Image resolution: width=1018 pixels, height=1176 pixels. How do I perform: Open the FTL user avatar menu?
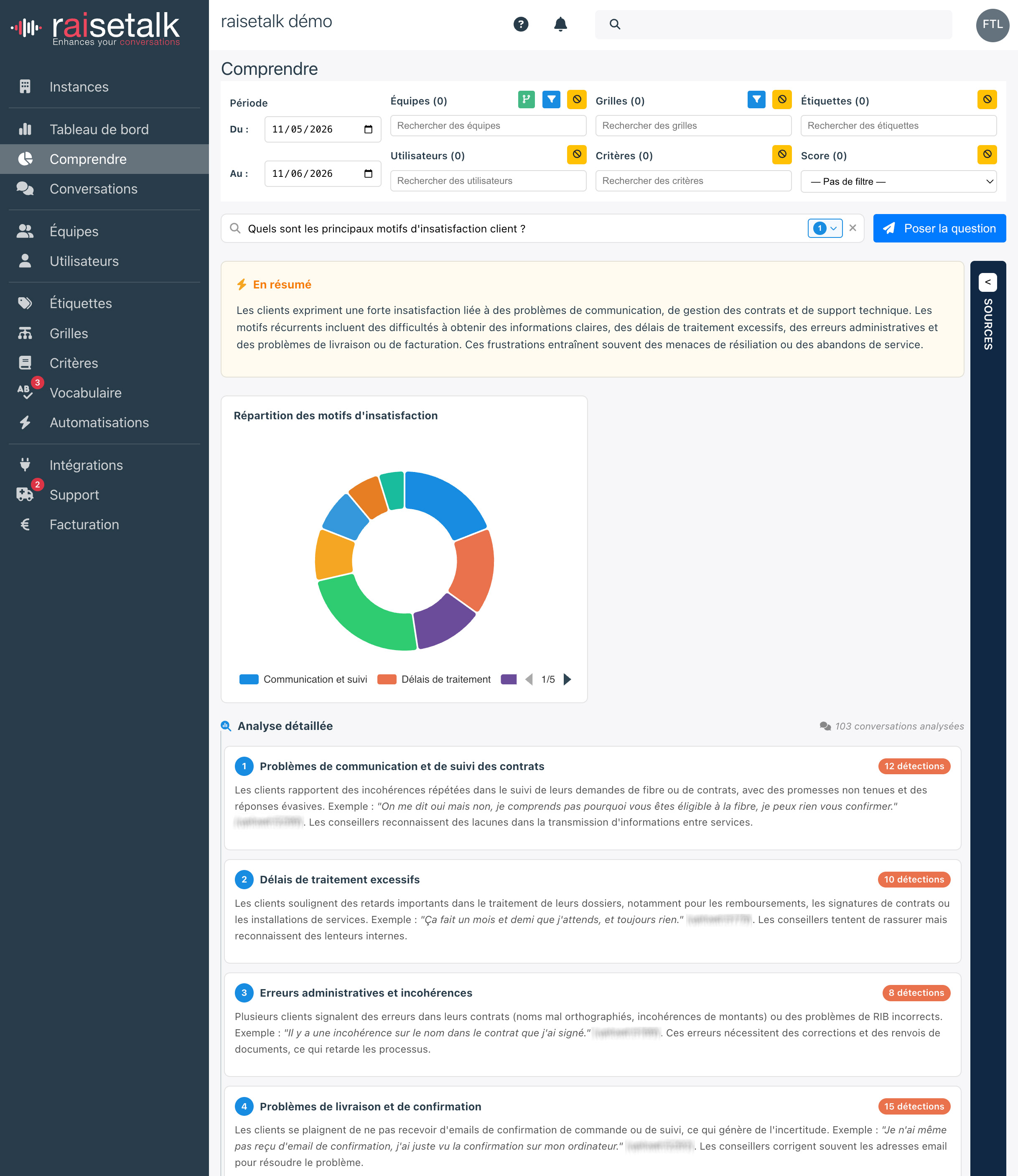click(x=992, y=24)
